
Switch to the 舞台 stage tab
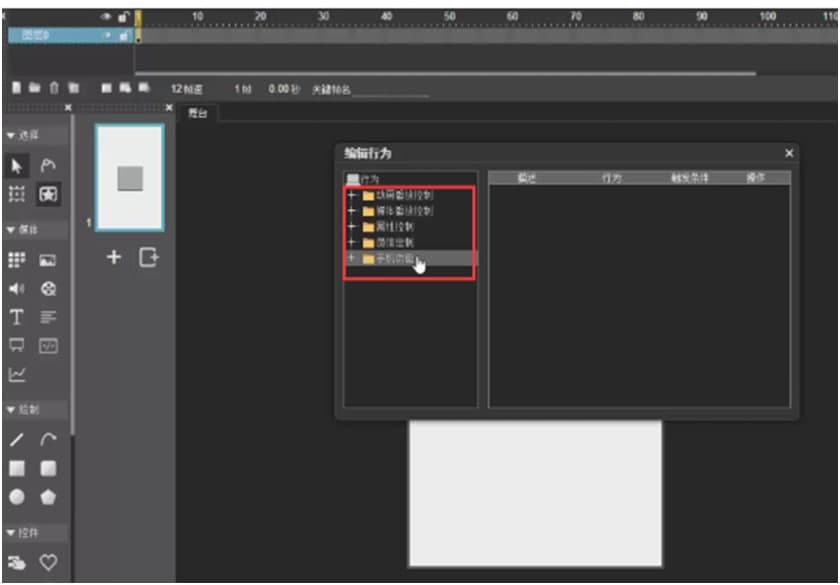[x=198, y=113]
